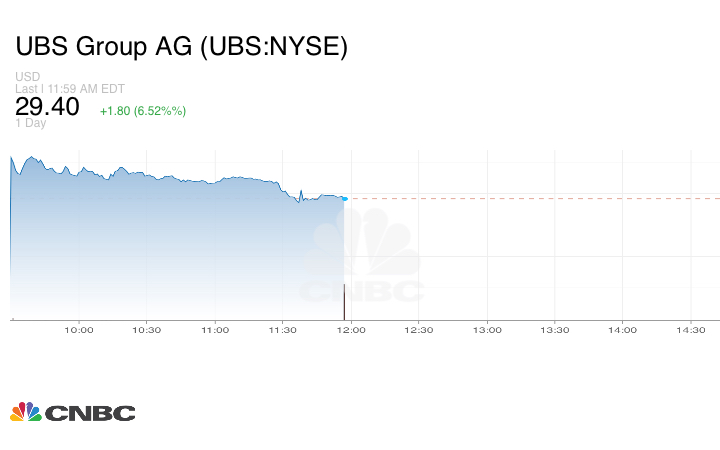The width and height of the screenshot is (720, 450).
Task: Click the 14:30 time axis label
Action: coord(691,330)
